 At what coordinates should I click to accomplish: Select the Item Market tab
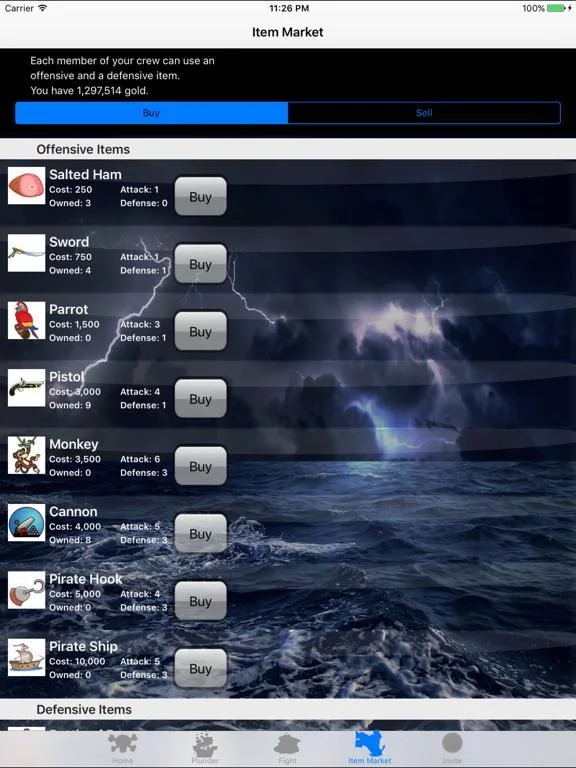[x=370, y=749]
